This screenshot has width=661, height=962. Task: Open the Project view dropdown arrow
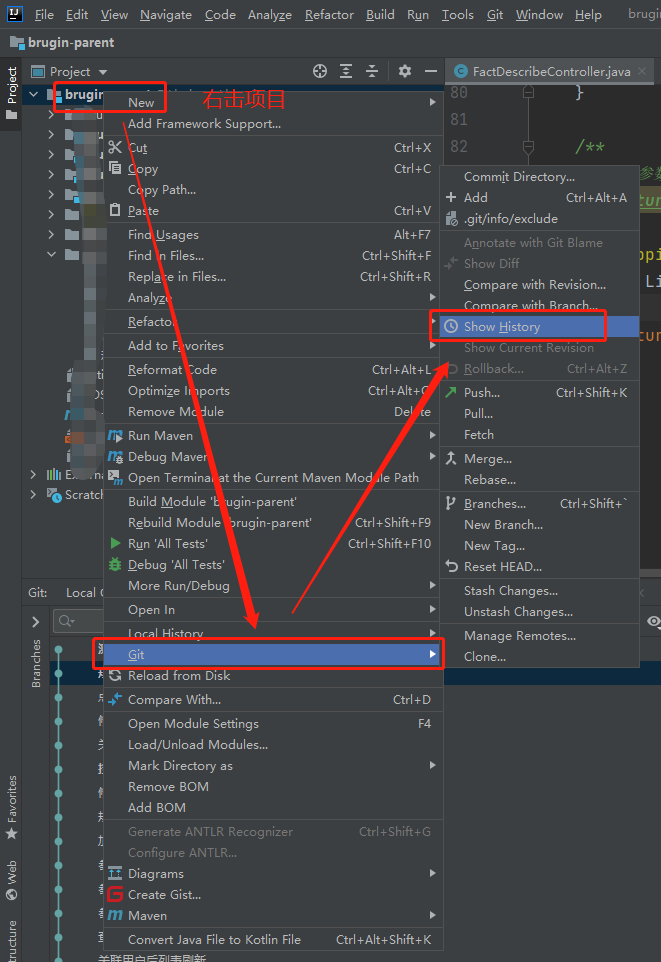102,72
